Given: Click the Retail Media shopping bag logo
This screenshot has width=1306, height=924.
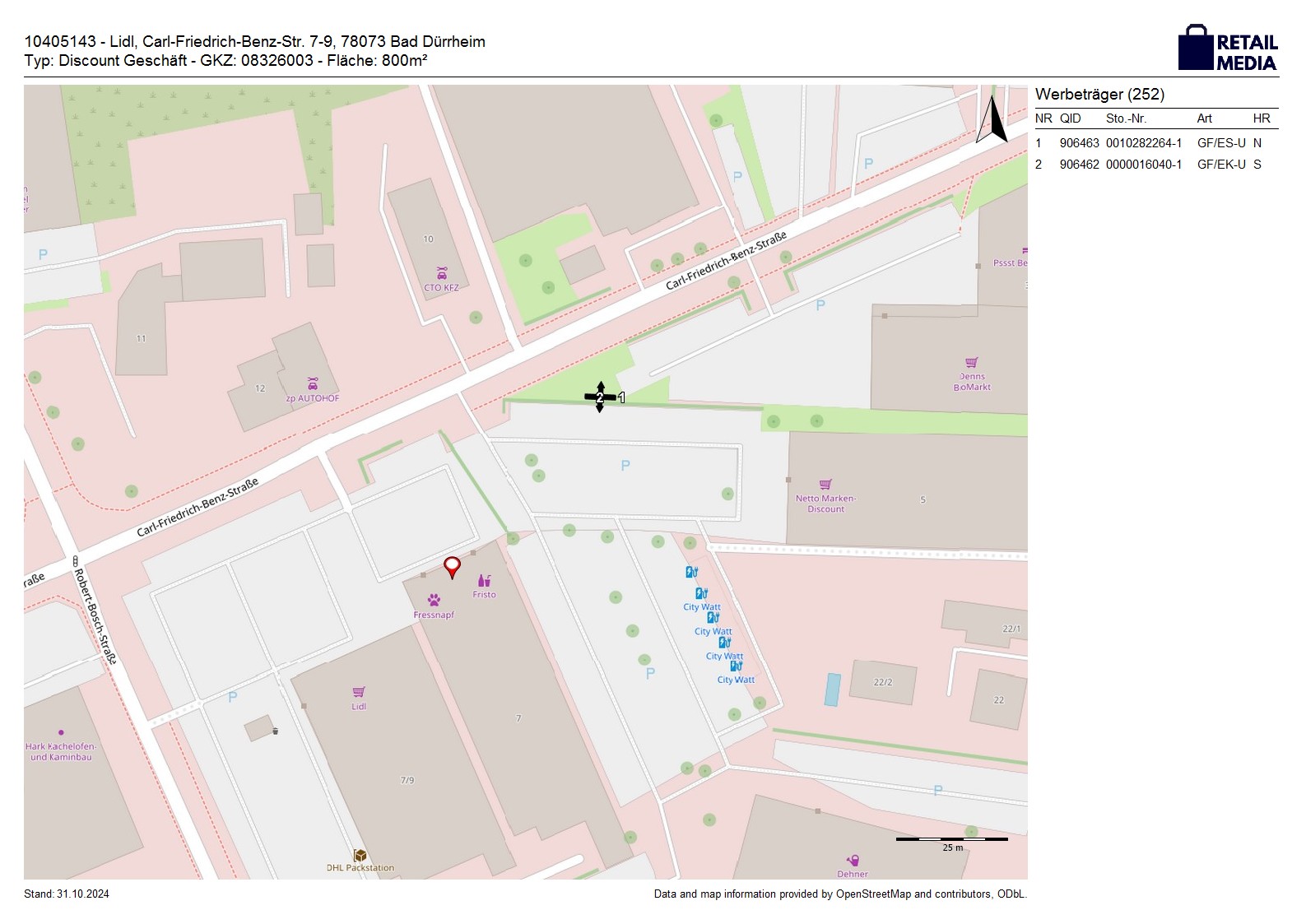Looking at the screenshot, I should (x=1196, y=48).
